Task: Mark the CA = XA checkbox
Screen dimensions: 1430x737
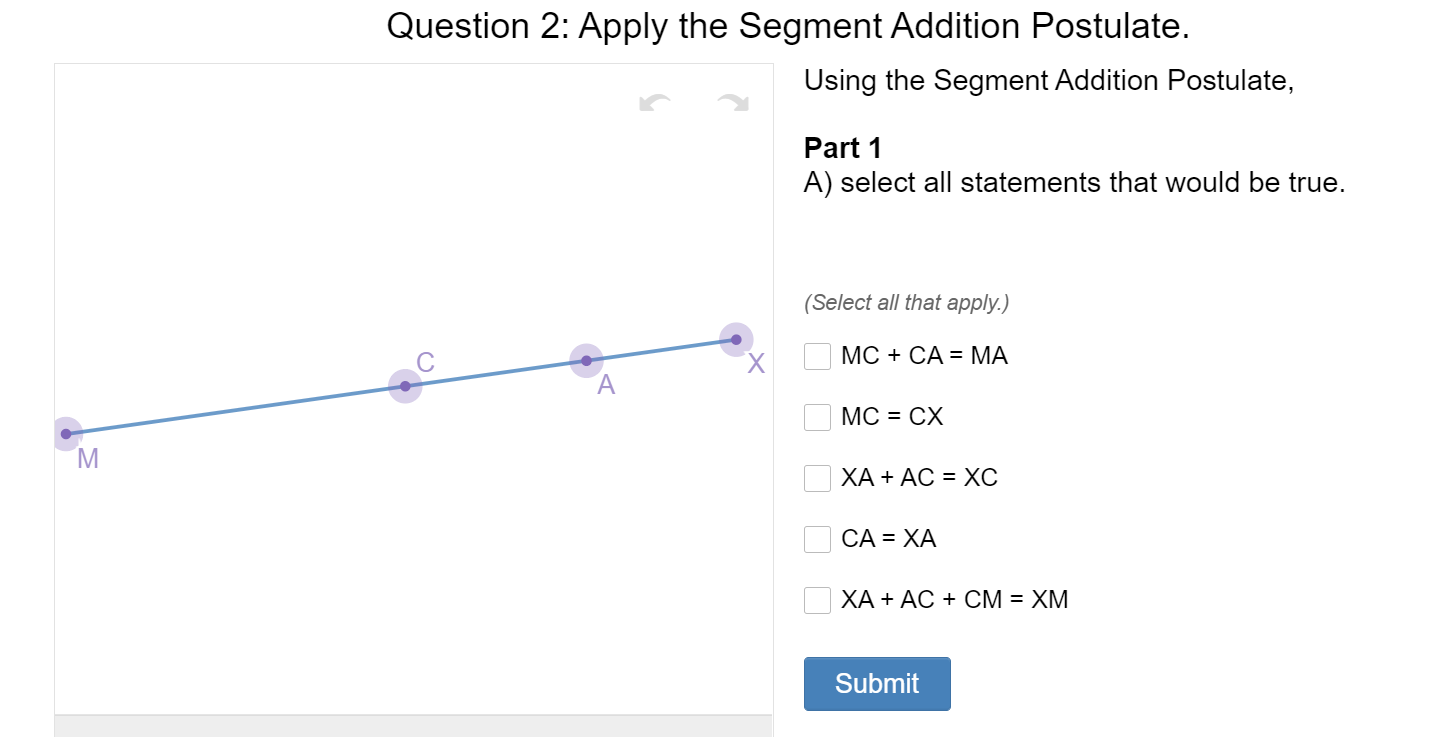Action: (x=817, y=539)
